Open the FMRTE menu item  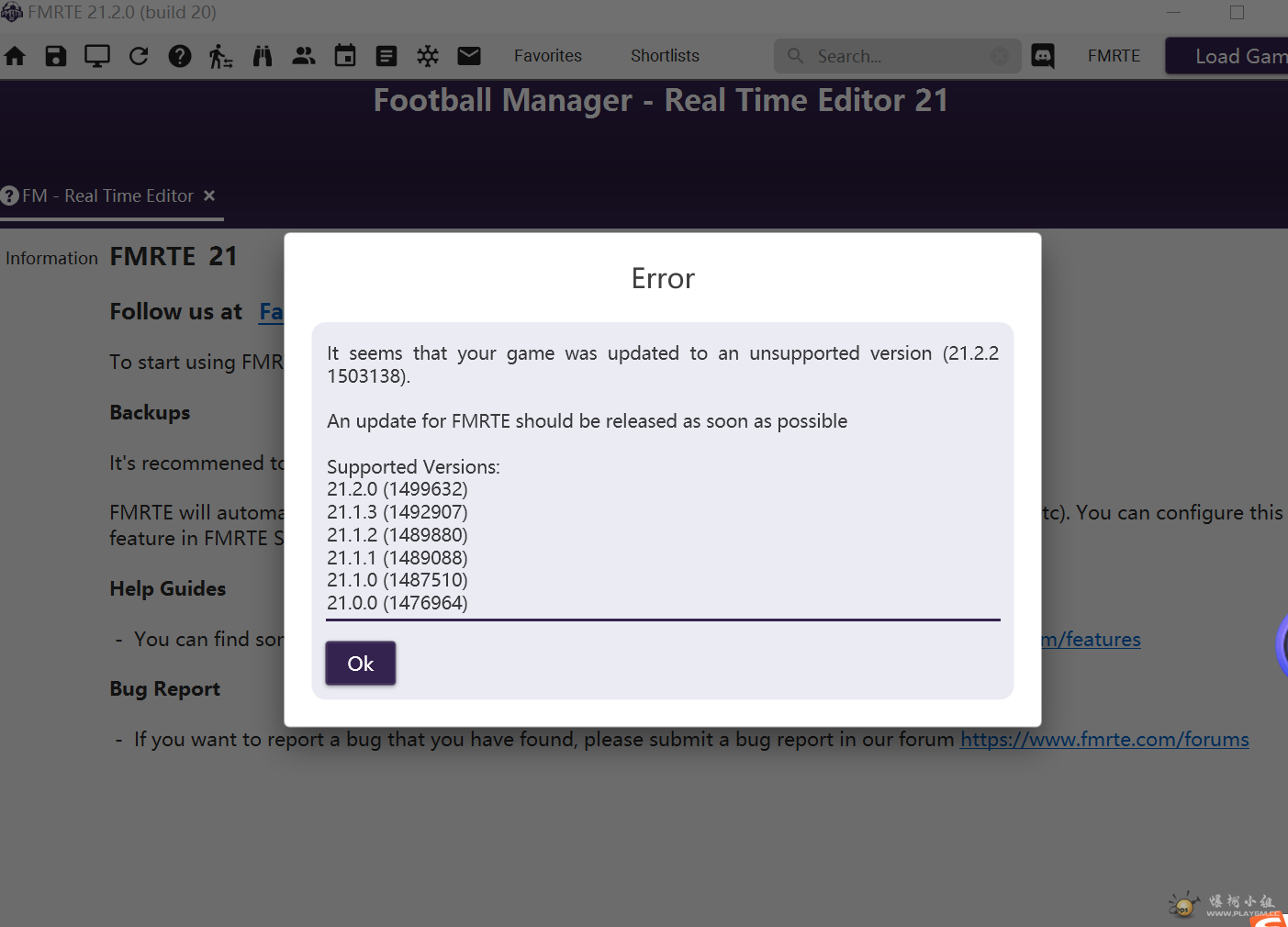[x=1114, y=56]
